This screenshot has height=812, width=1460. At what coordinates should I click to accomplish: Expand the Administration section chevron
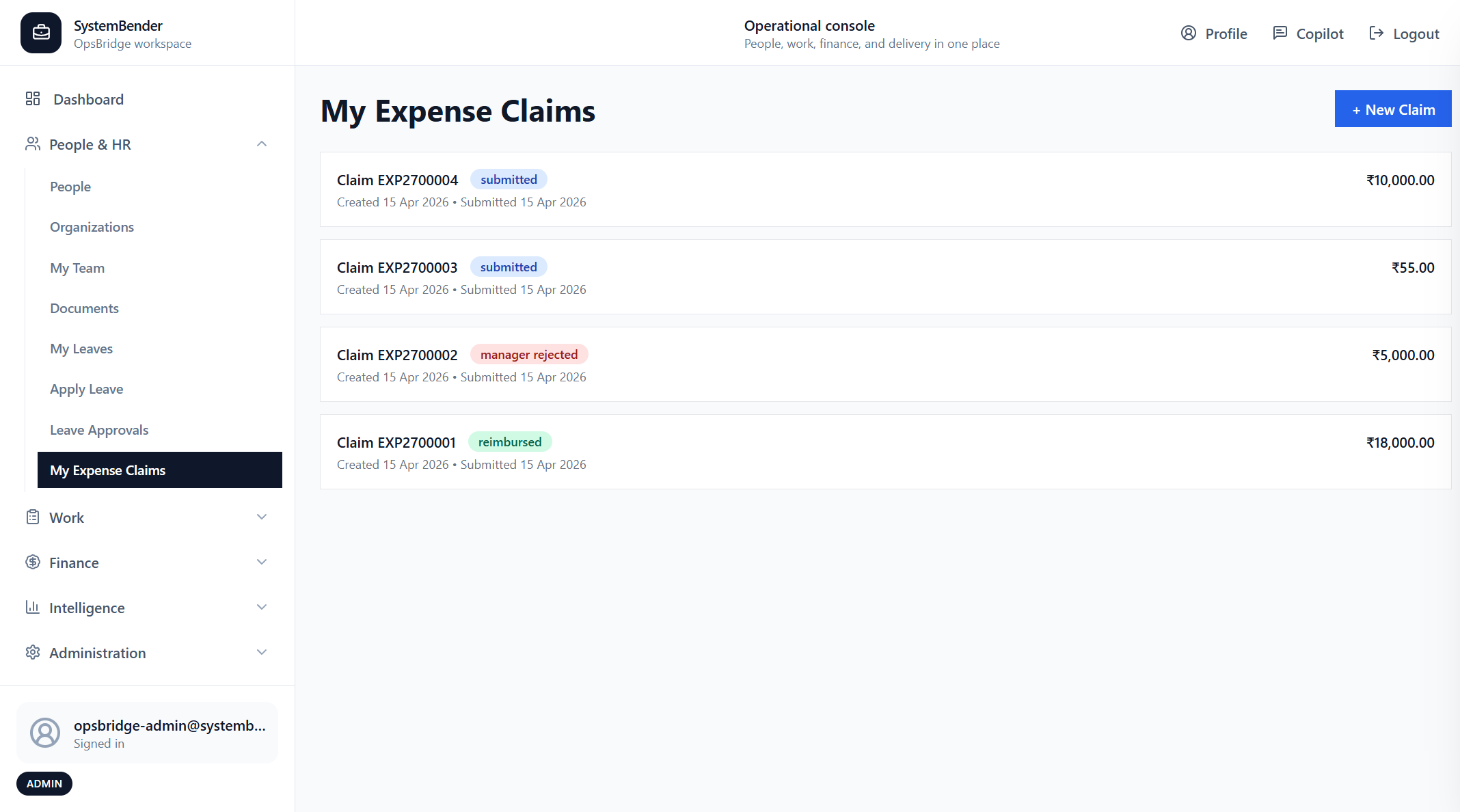[x=262, y=653]
